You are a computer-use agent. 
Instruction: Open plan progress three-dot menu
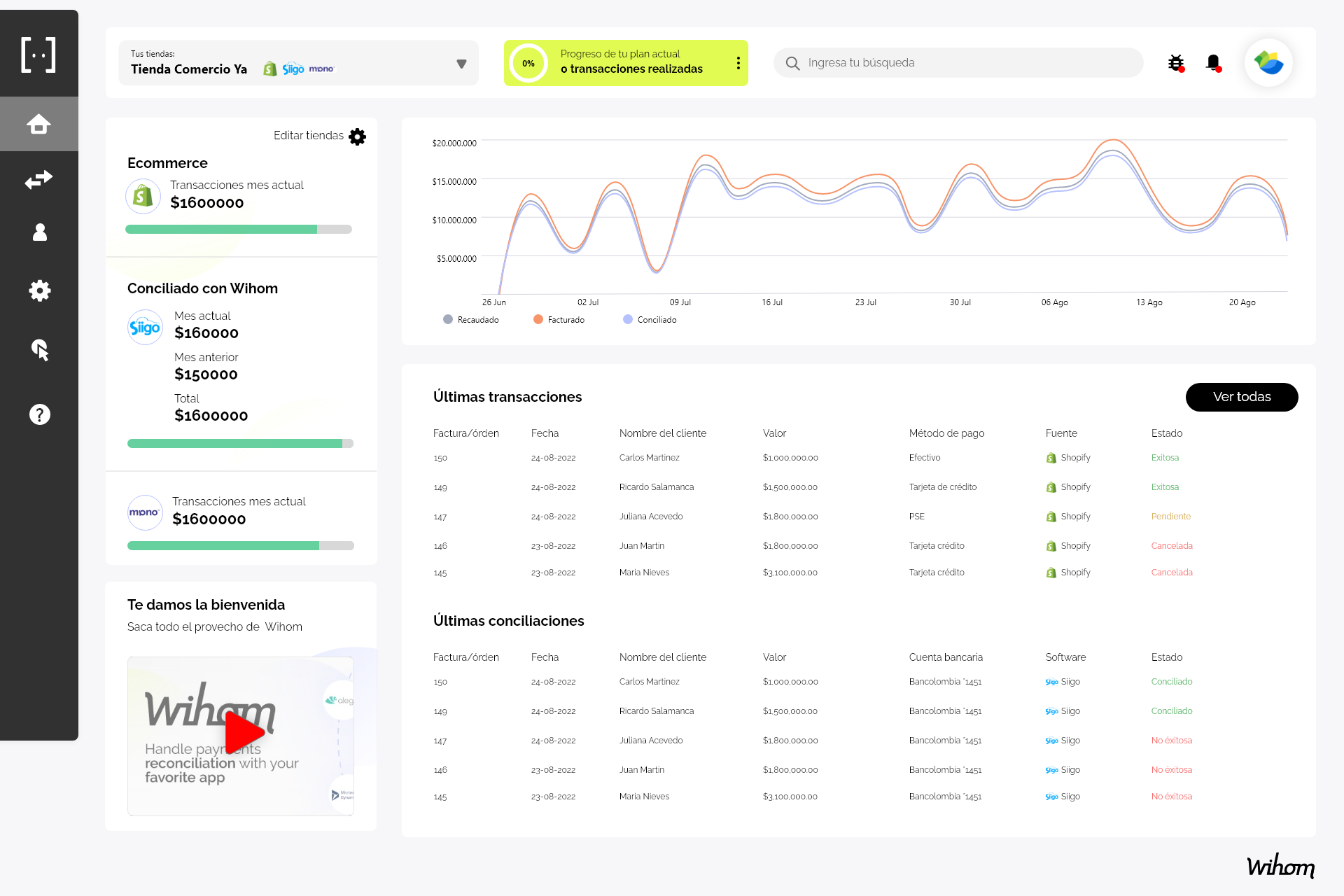point(738,63)
